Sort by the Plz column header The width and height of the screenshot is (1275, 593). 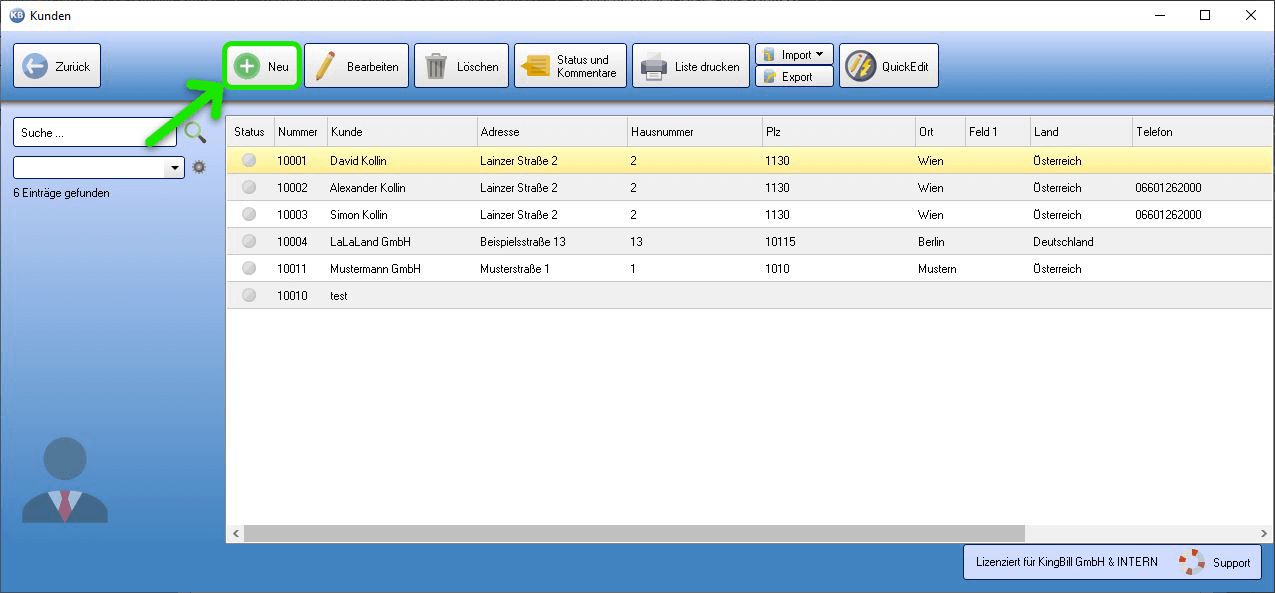click(837, 132)
